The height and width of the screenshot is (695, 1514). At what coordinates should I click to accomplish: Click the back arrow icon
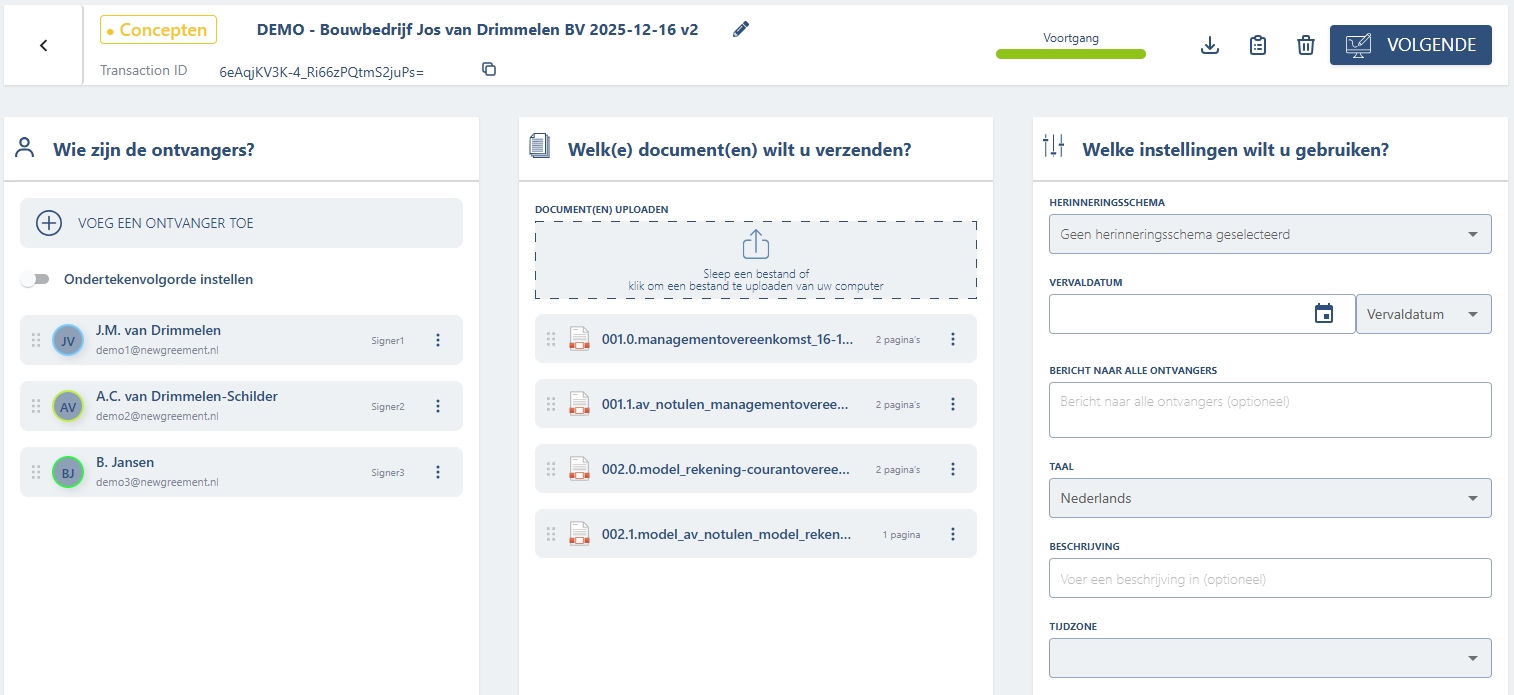(x=43, y=46)
